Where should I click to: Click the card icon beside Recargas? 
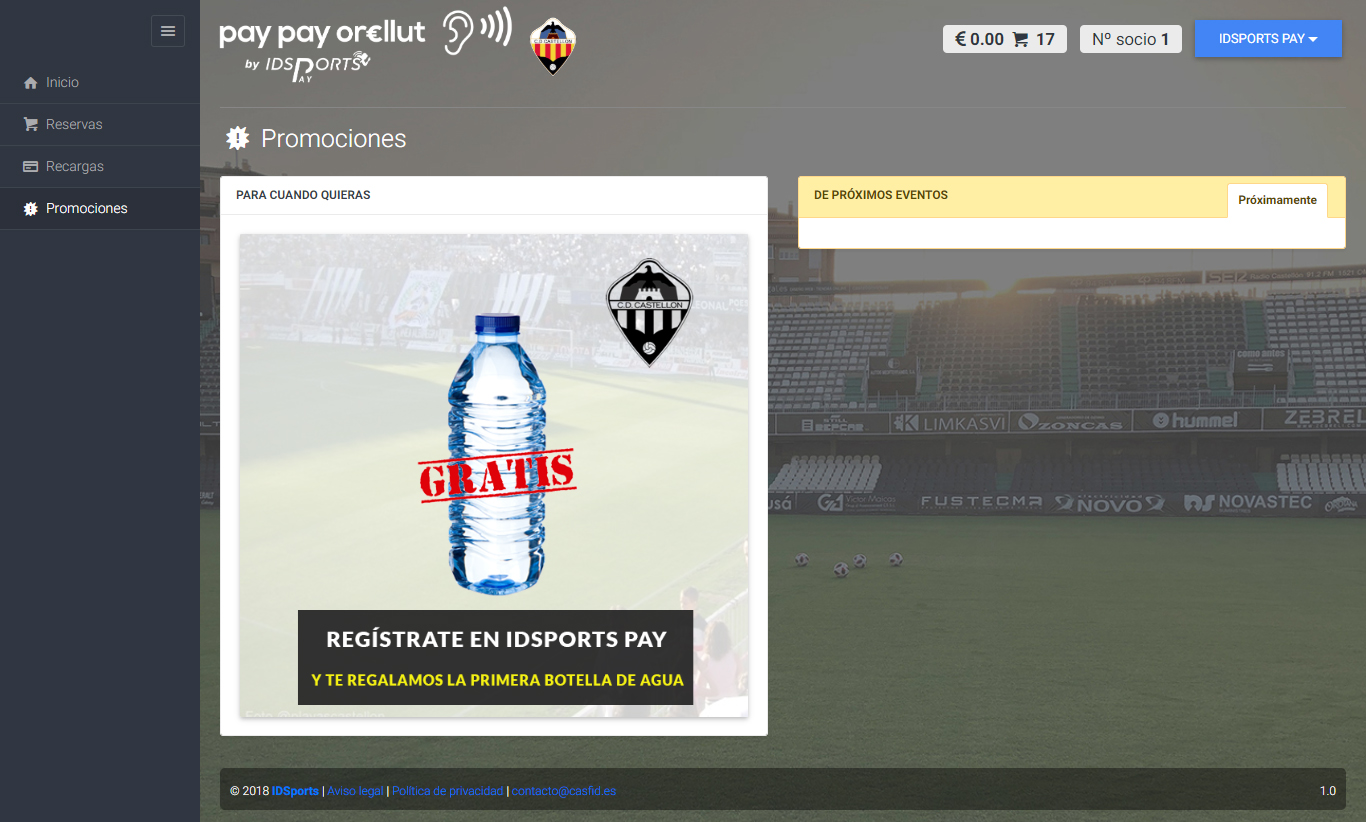[x=30, y=166]
